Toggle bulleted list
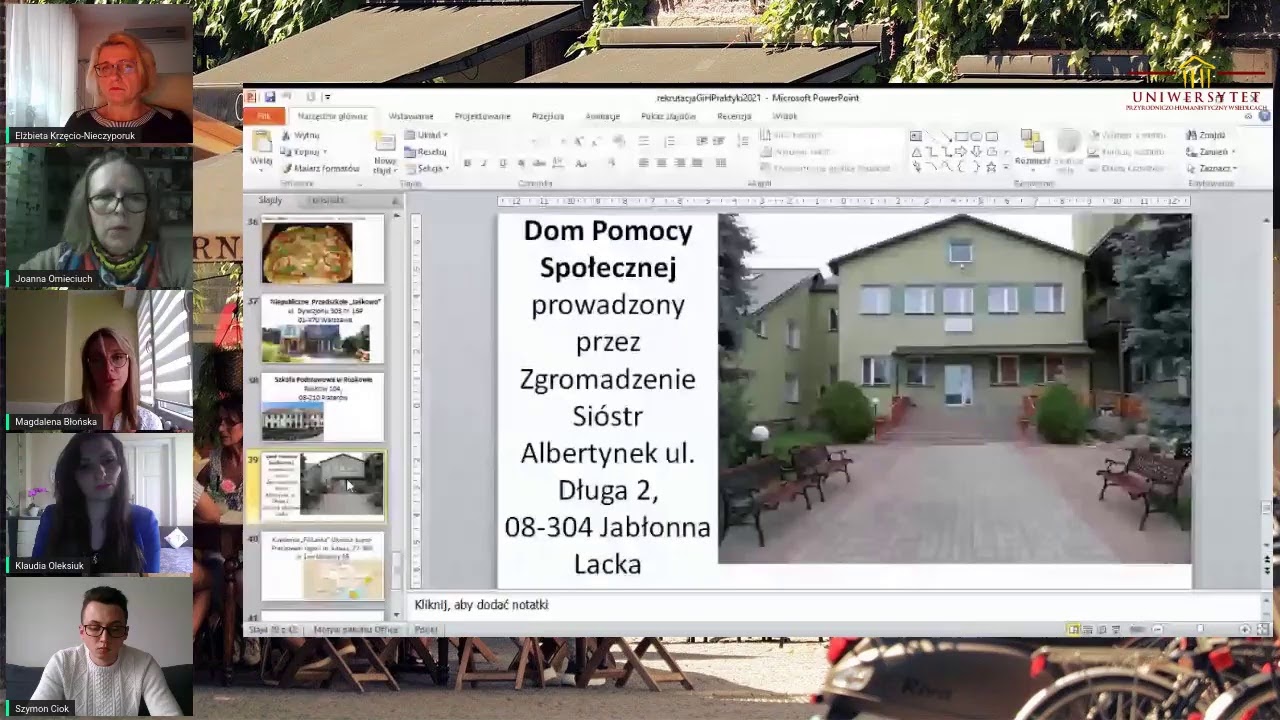Screen dimensions: 1280x720 coord(644,141)
